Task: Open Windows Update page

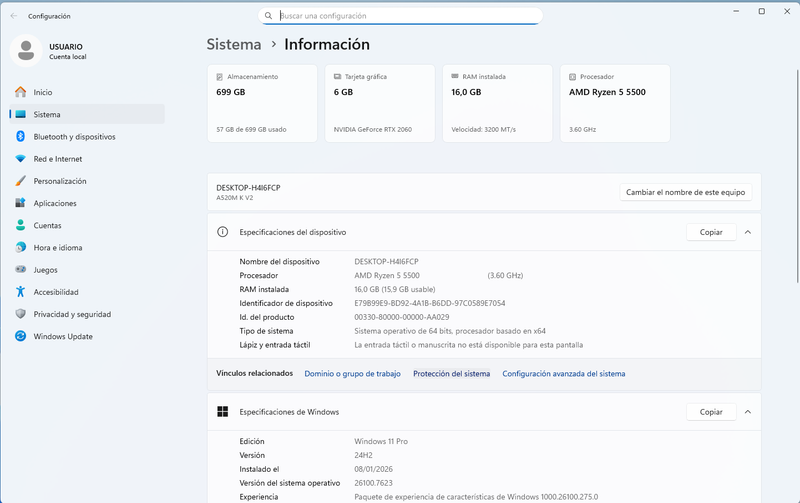Action: tap(87, 336)
